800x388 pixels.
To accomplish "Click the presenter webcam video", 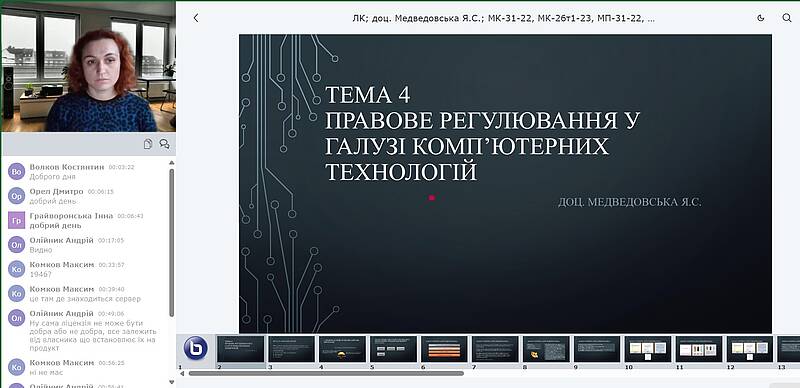I will [89, 67].
